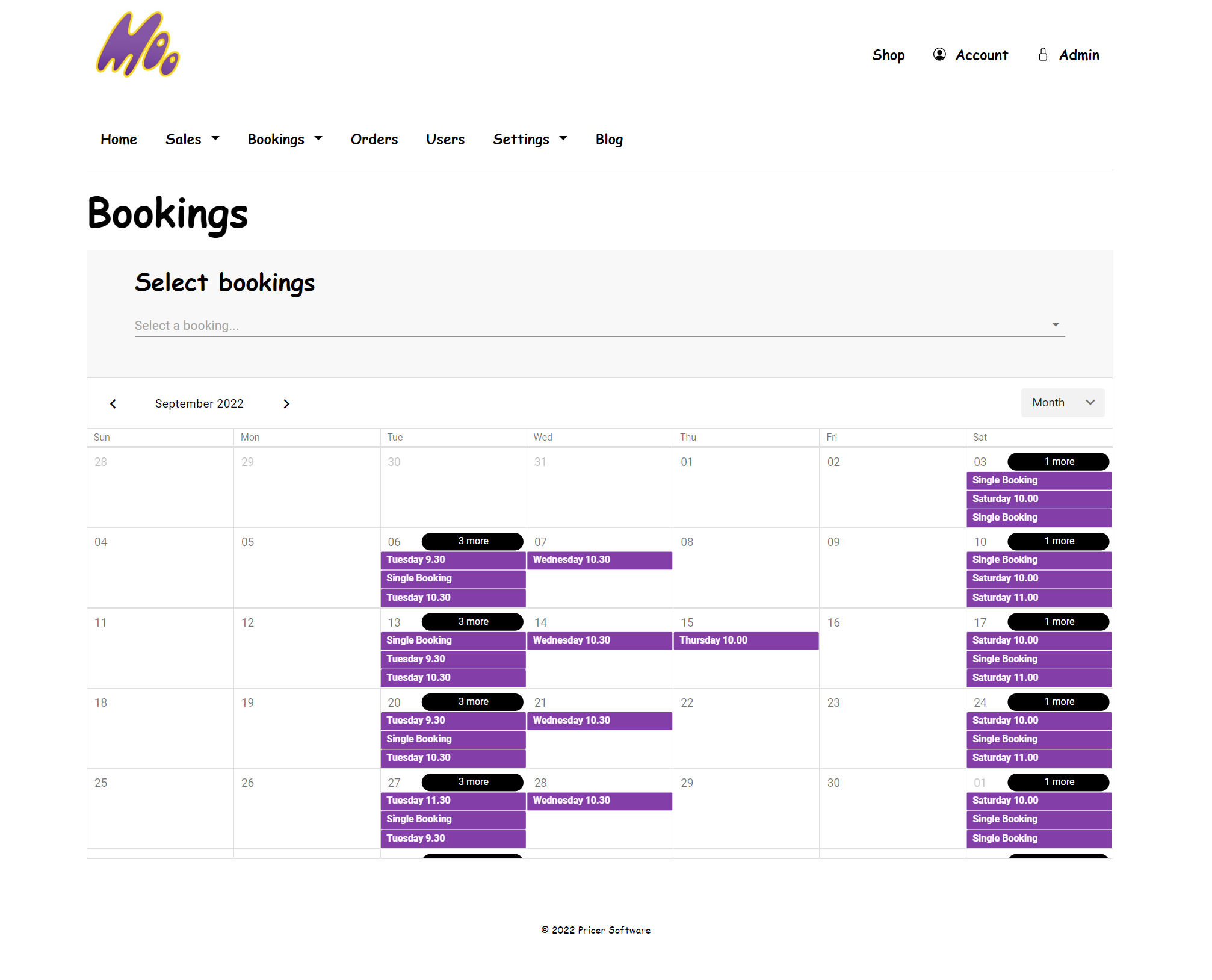Screen dimensions: 1212x980
Task: Expand the Bookings menu
Action: (x=285, y=139)
